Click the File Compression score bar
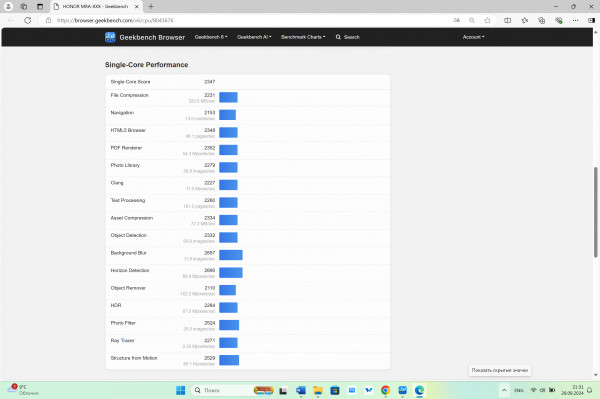The width and height of the screenshot is (600, 399). pos(228,97)
